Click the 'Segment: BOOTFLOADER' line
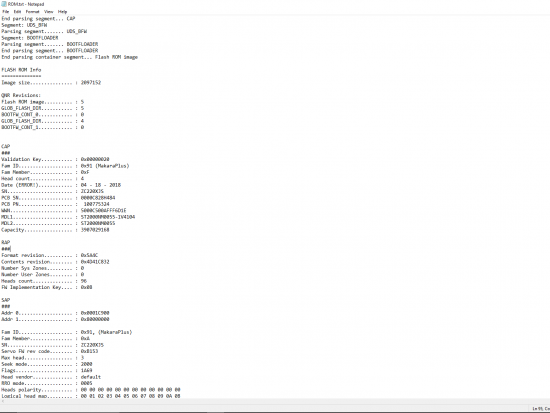 [30, 38]
